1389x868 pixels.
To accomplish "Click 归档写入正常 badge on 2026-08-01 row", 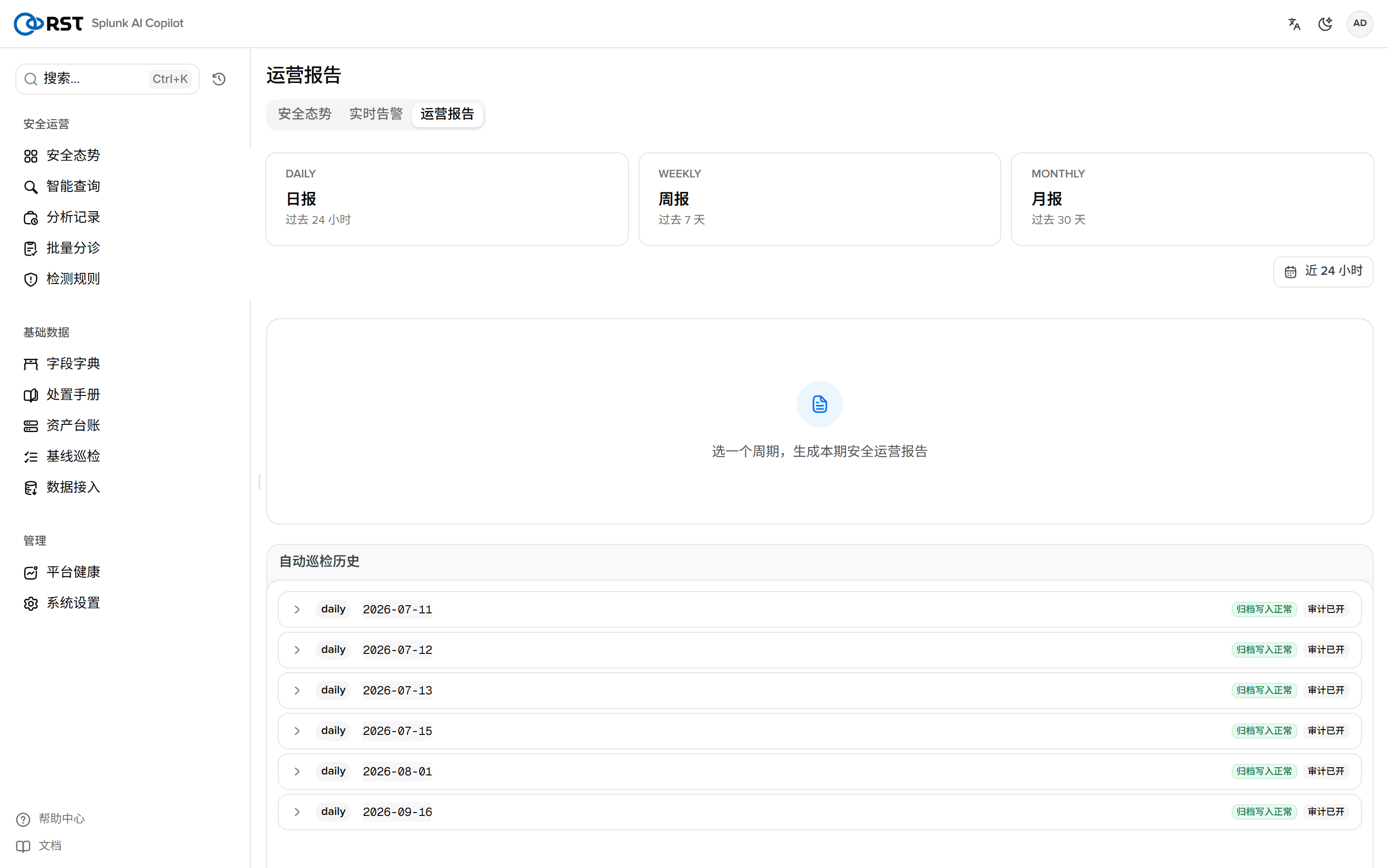I will [1264, 771].
